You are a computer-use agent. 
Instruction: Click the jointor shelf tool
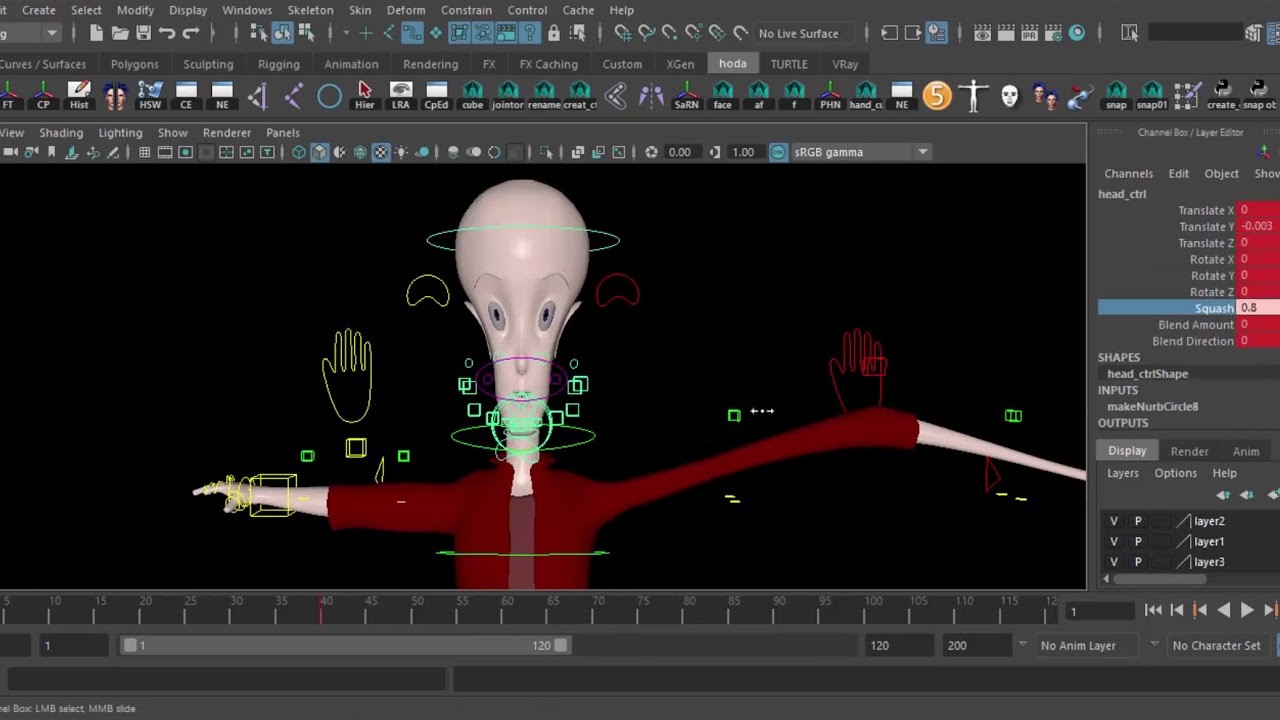coord(508,96)
